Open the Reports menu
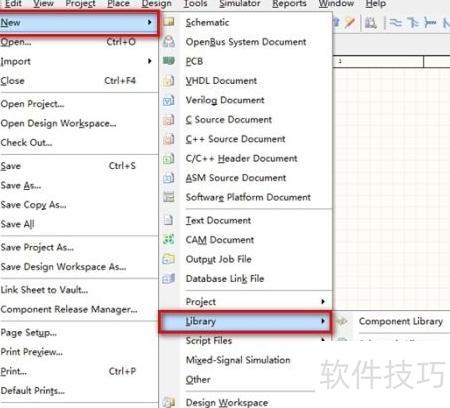The image size is (450, 408). pyautogui.click(x=289, y=4)
